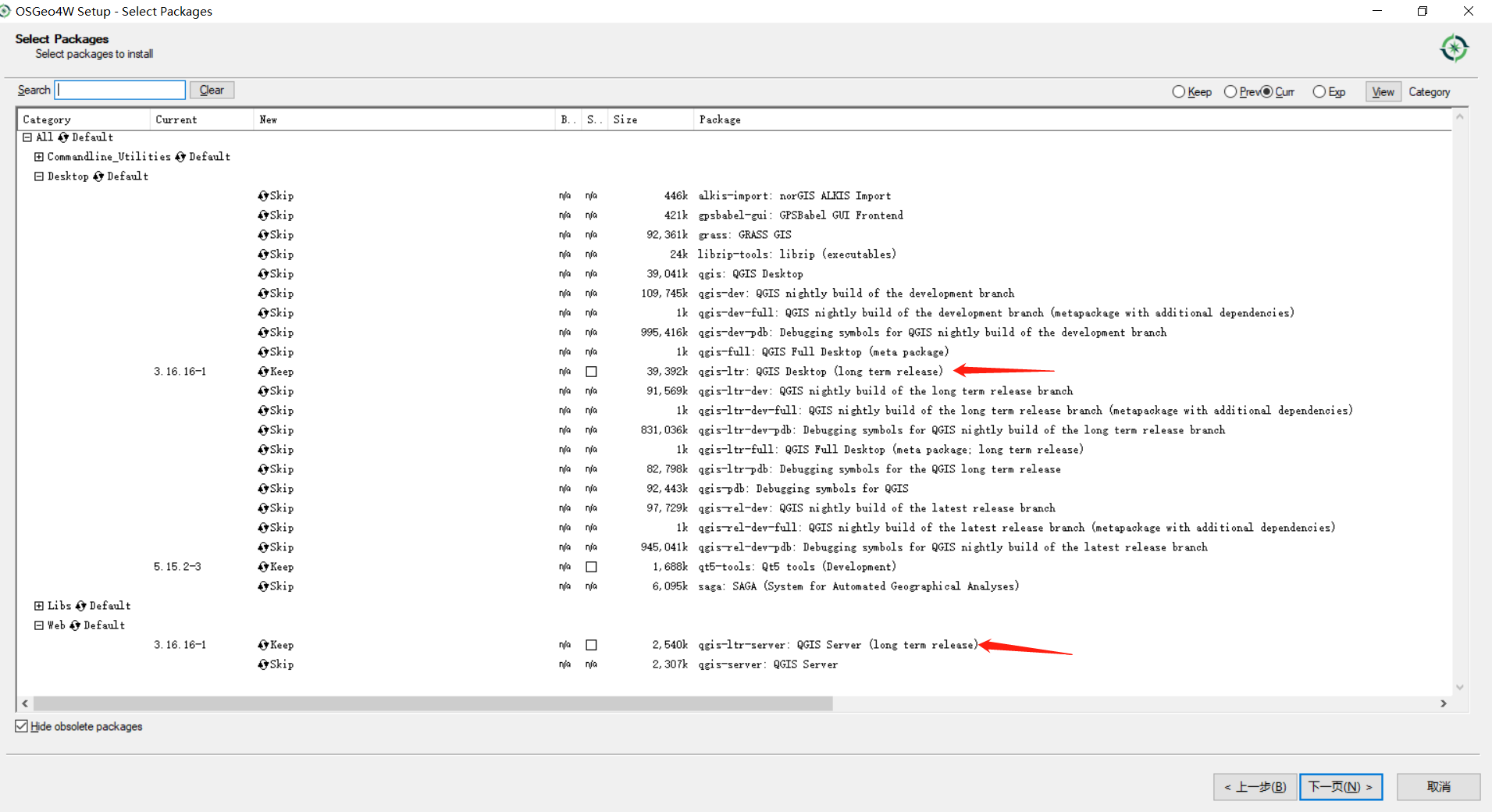
Task: Cycle action icon for qgis-dev-pdb package
Action: [x=263, y=333]
